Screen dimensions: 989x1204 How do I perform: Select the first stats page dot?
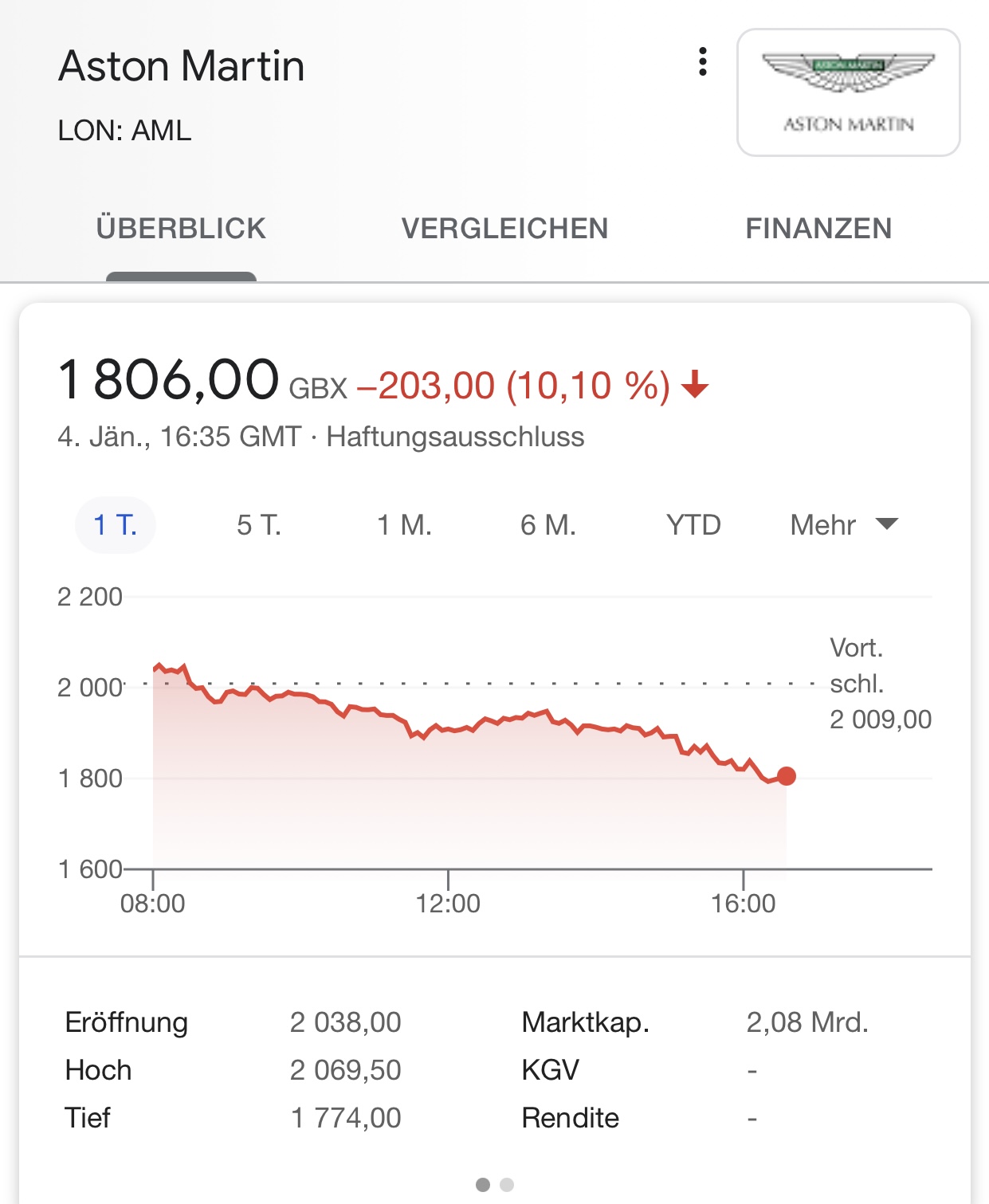coord(482,1185)
